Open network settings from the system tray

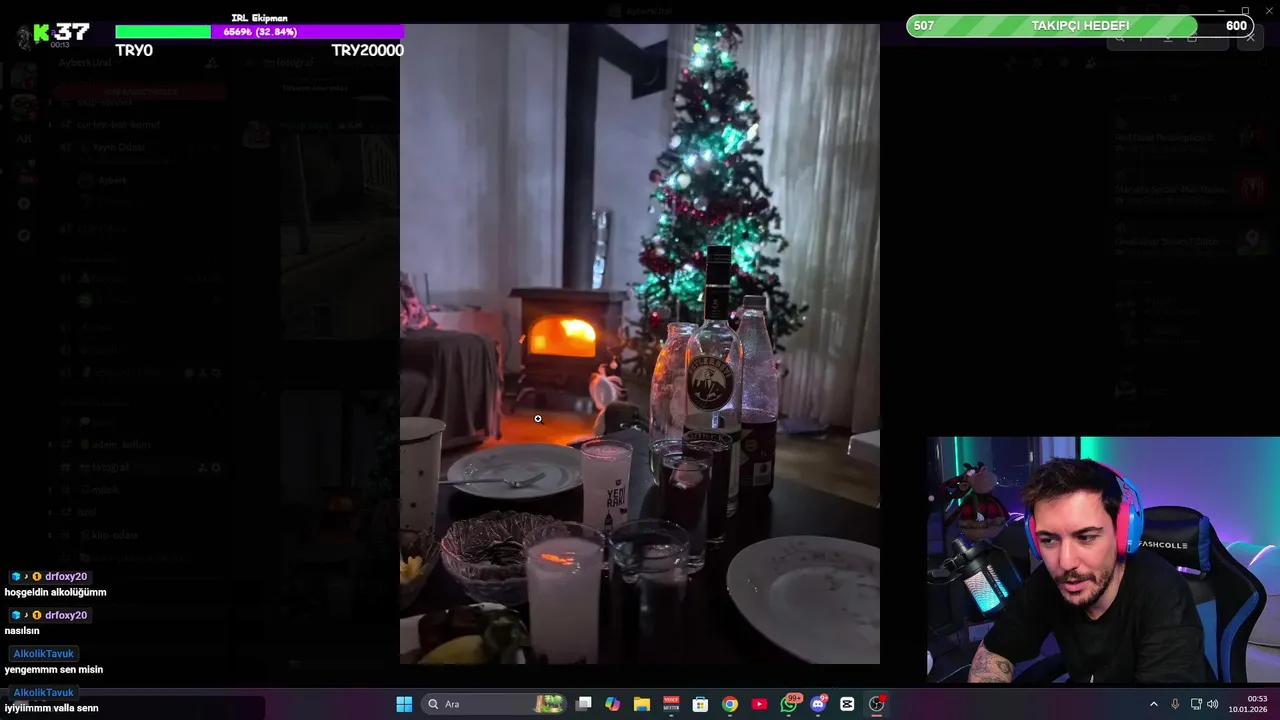(x=1196, y=704)
